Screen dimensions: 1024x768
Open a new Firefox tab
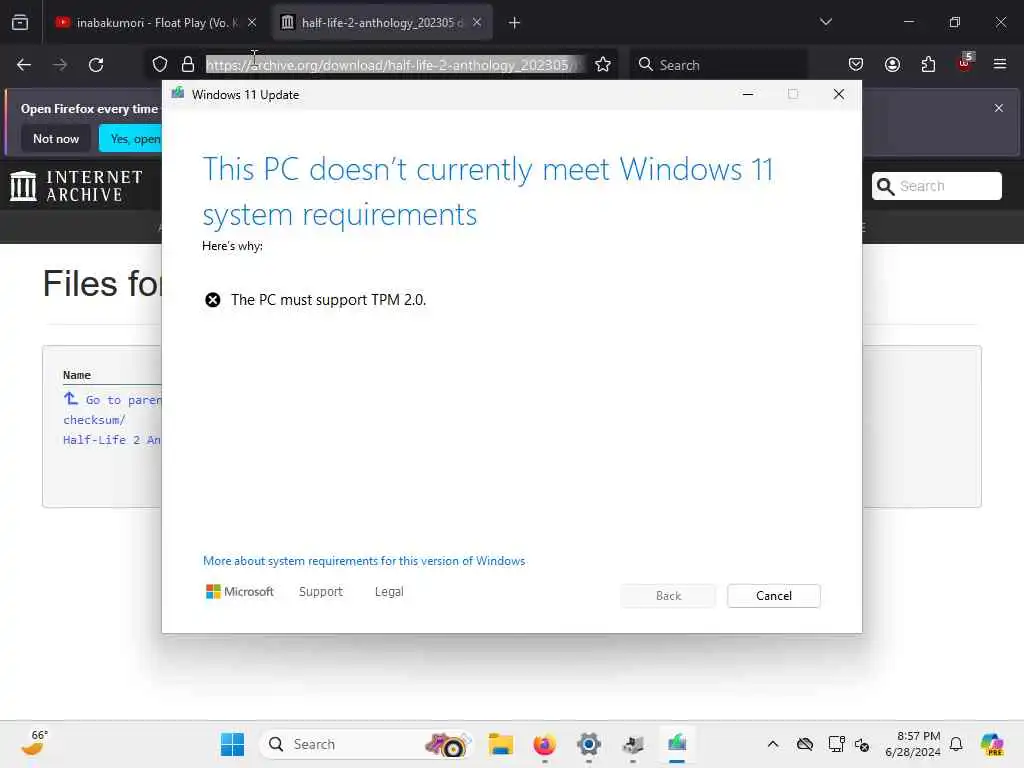pos(515,23)
